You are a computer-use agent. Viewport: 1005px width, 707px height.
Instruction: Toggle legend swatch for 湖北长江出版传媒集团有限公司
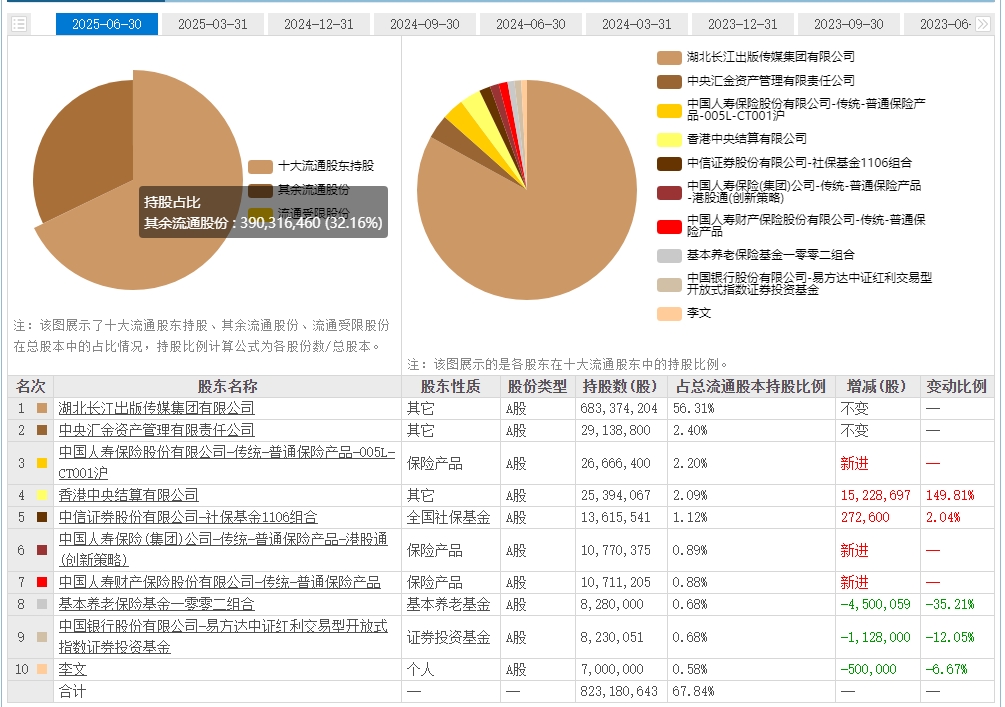tap(669, 58)
